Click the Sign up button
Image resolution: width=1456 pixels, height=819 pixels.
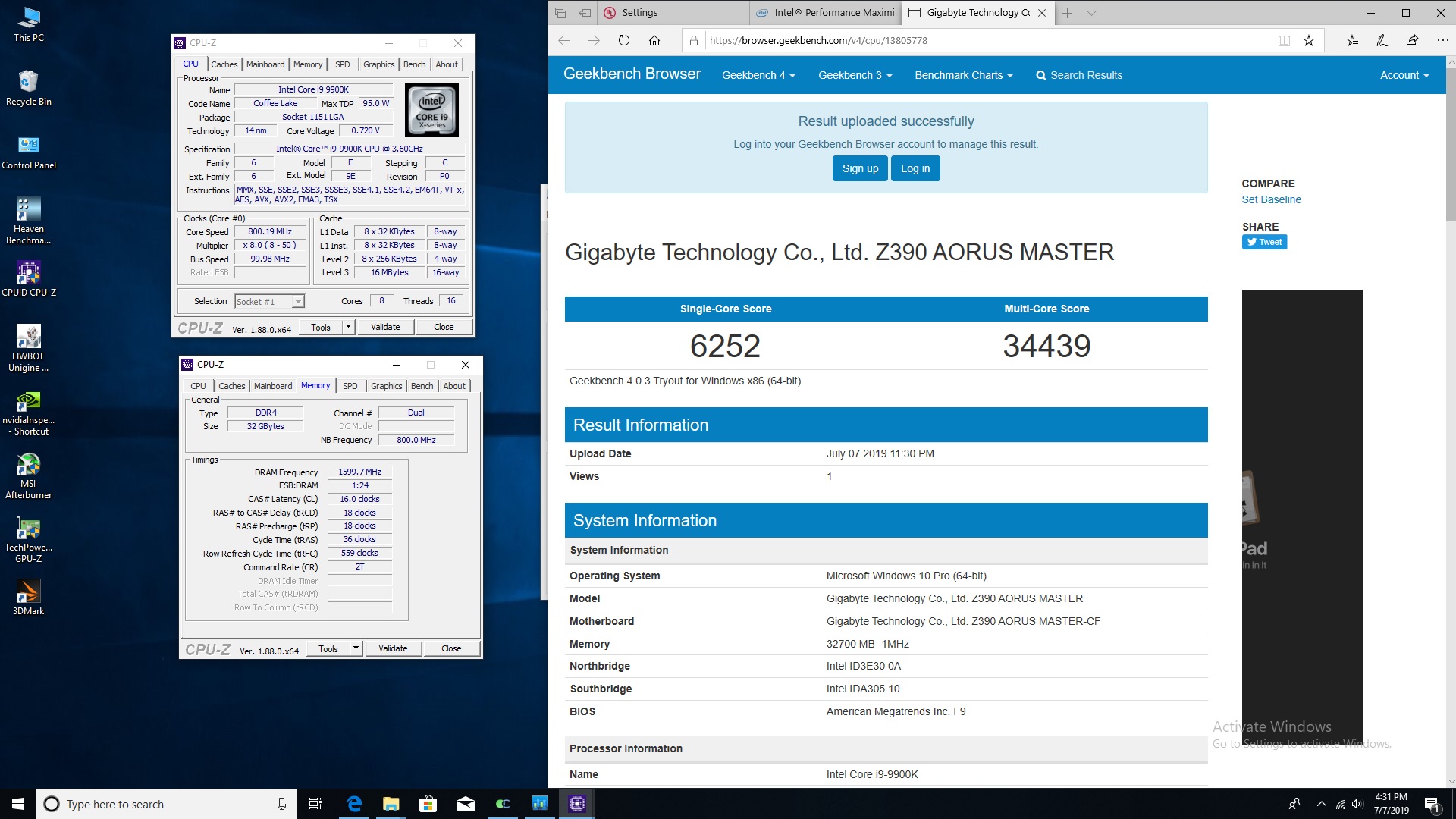click(860, 168)
